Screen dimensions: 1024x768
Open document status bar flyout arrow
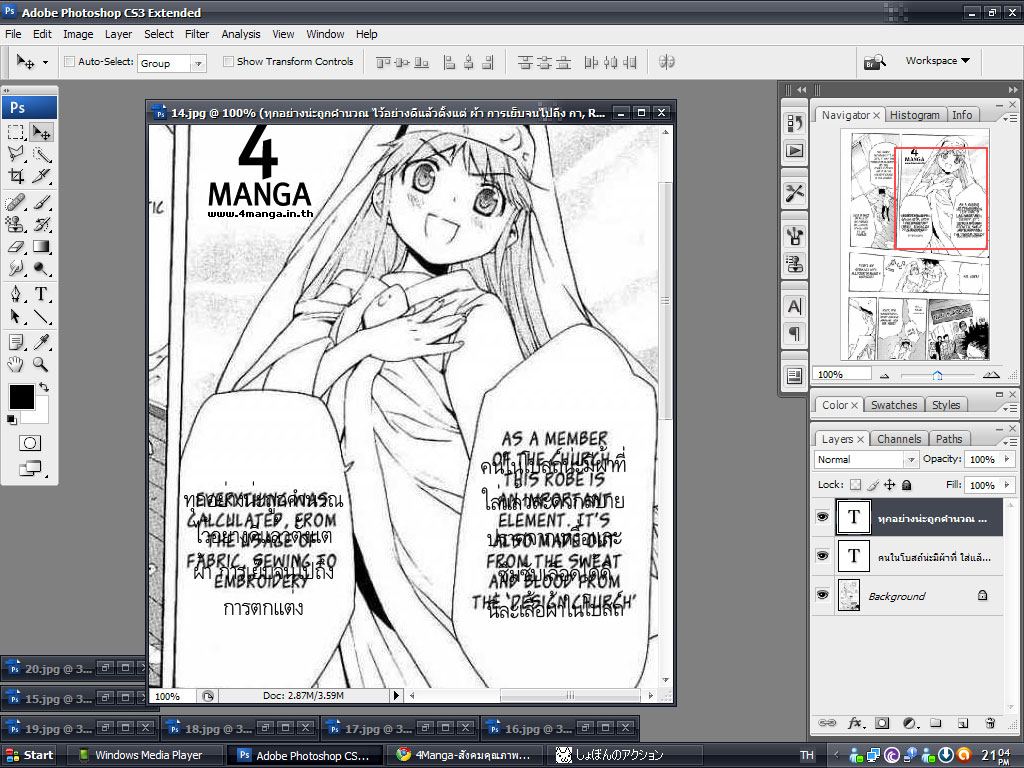pos(396,696)
